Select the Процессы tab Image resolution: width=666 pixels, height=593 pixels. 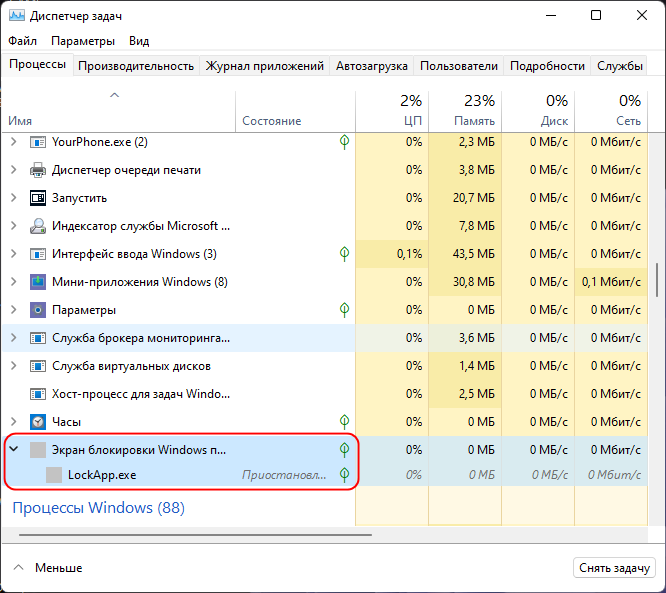37,65
